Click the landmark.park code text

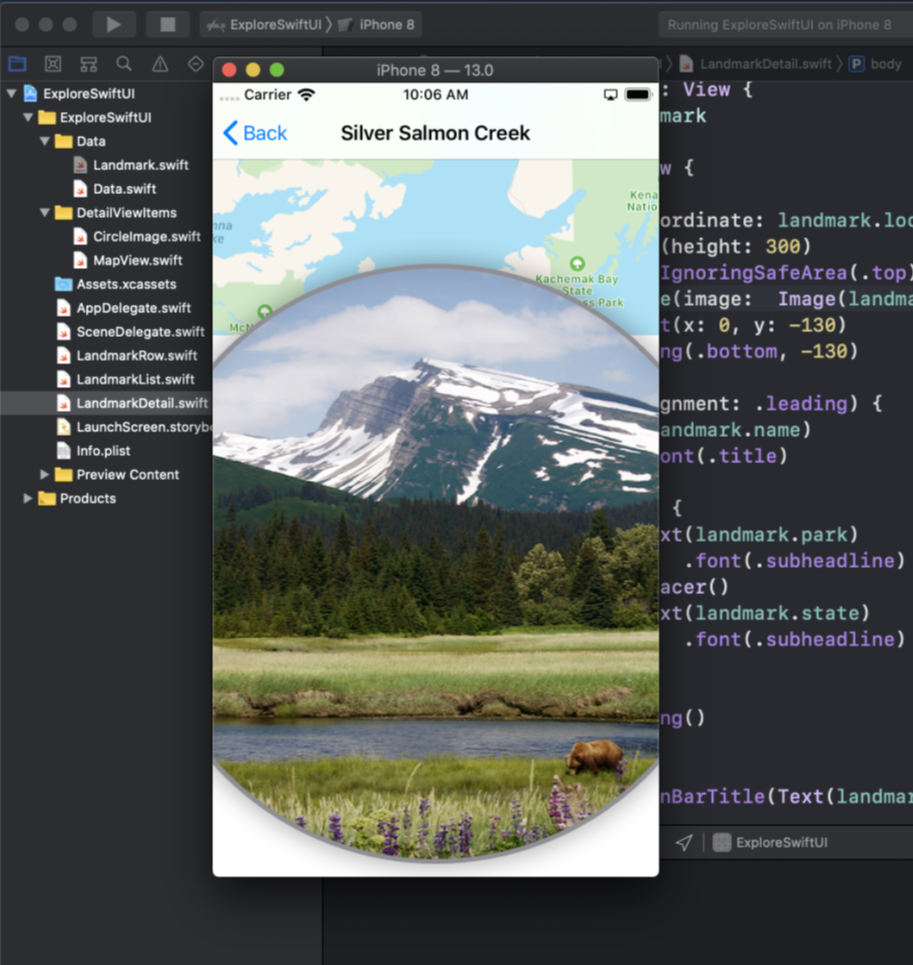pyautogui.click(x=771, y=535)
